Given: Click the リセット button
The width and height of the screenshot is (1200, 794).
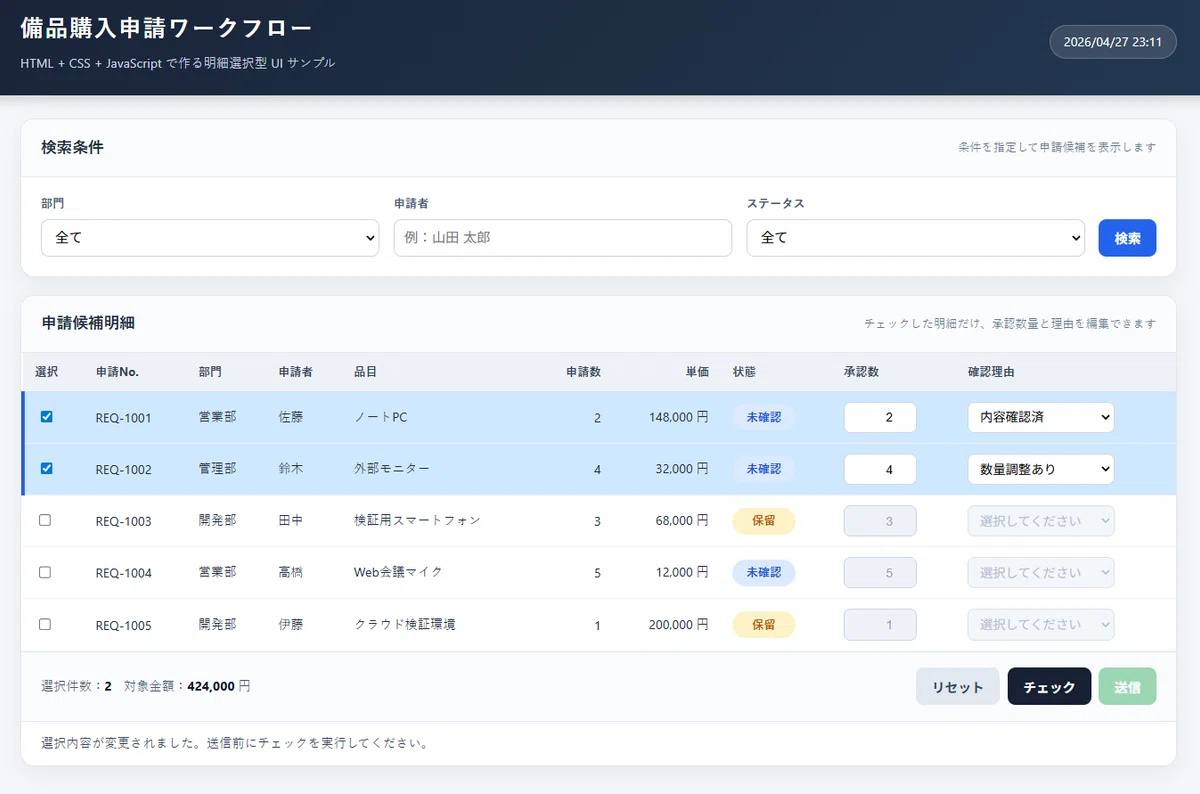Looking at the screenshot, I should [957, 687].
